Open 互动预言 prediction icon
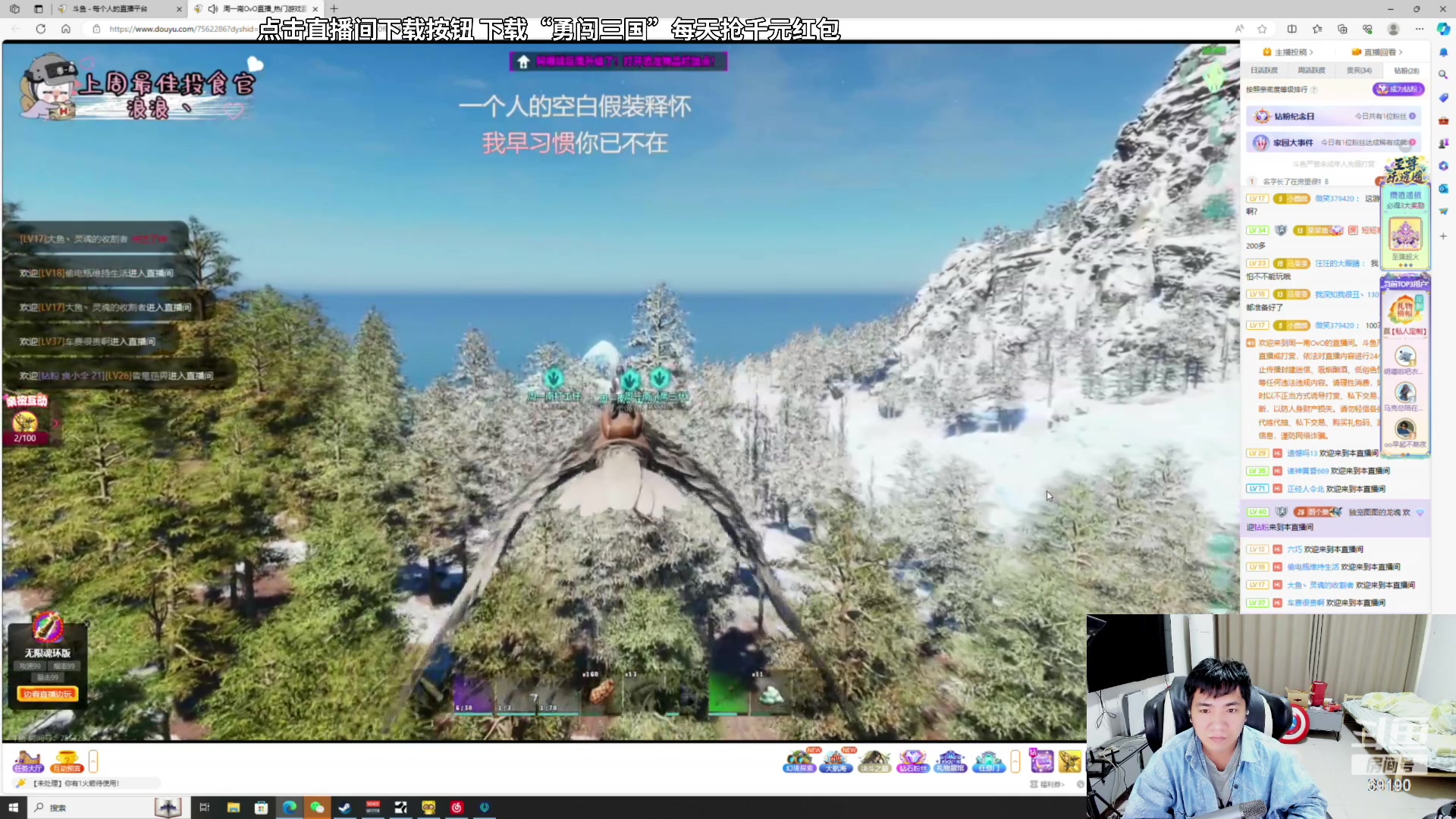 [x=67, y=761]
